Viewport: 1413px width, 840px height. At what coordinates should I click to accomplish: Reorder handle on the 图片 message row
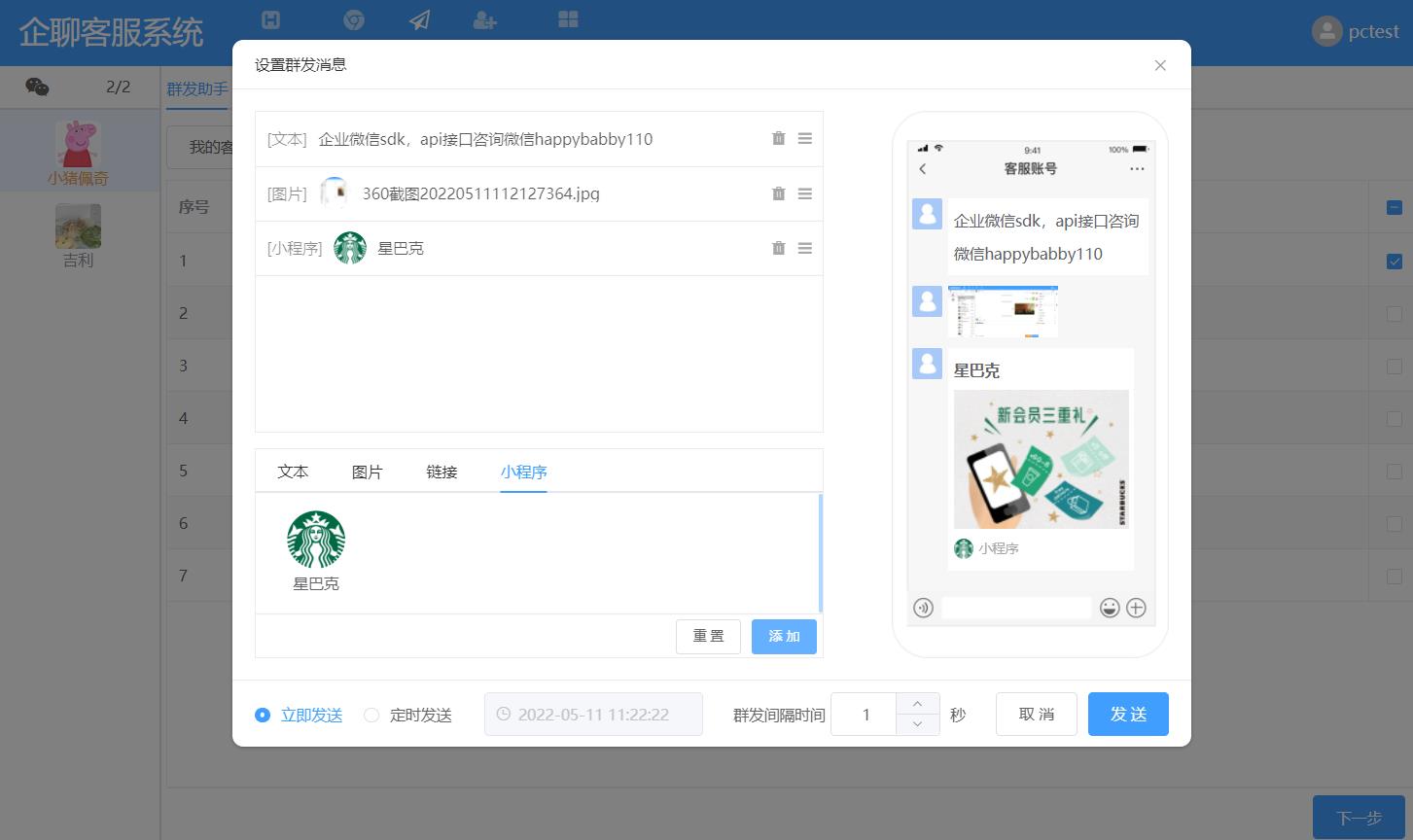tap(805, 193)
